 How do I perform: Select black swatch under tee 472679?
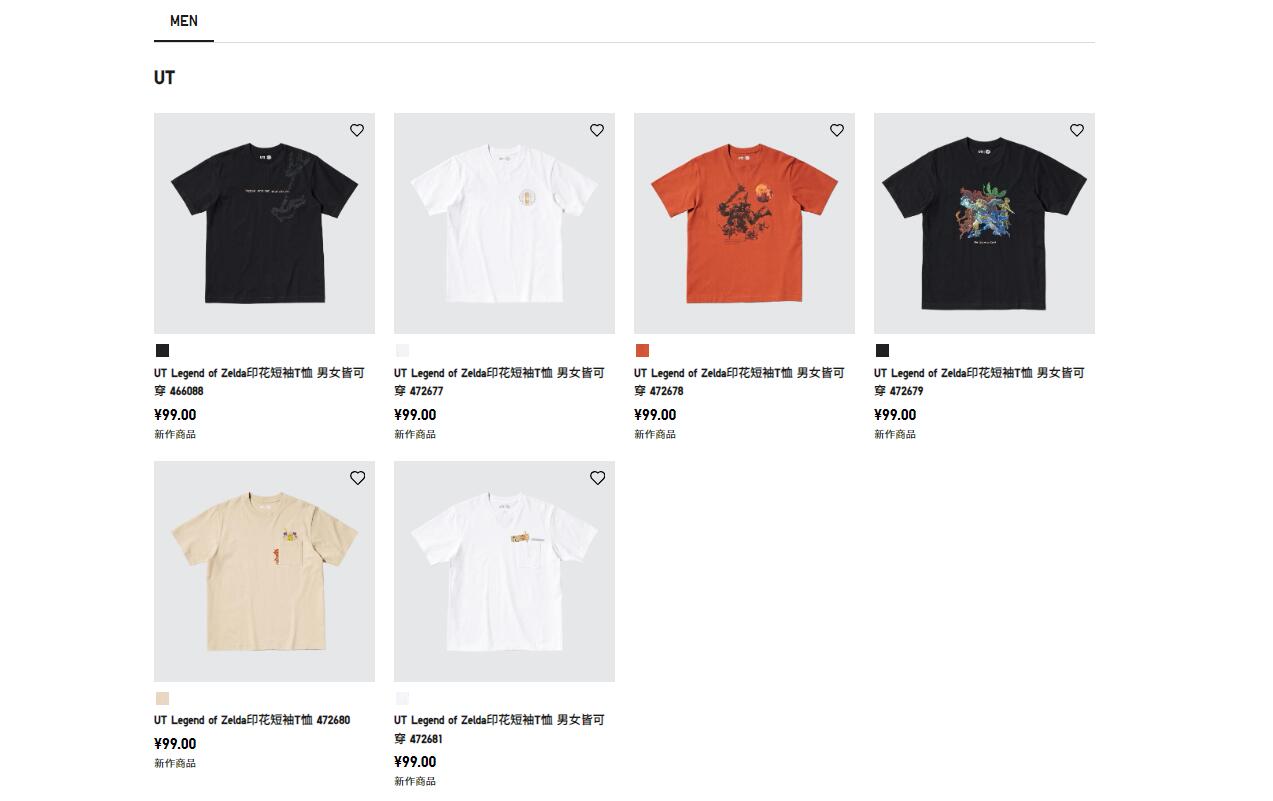pyautogui.click(x=882, y=351)
